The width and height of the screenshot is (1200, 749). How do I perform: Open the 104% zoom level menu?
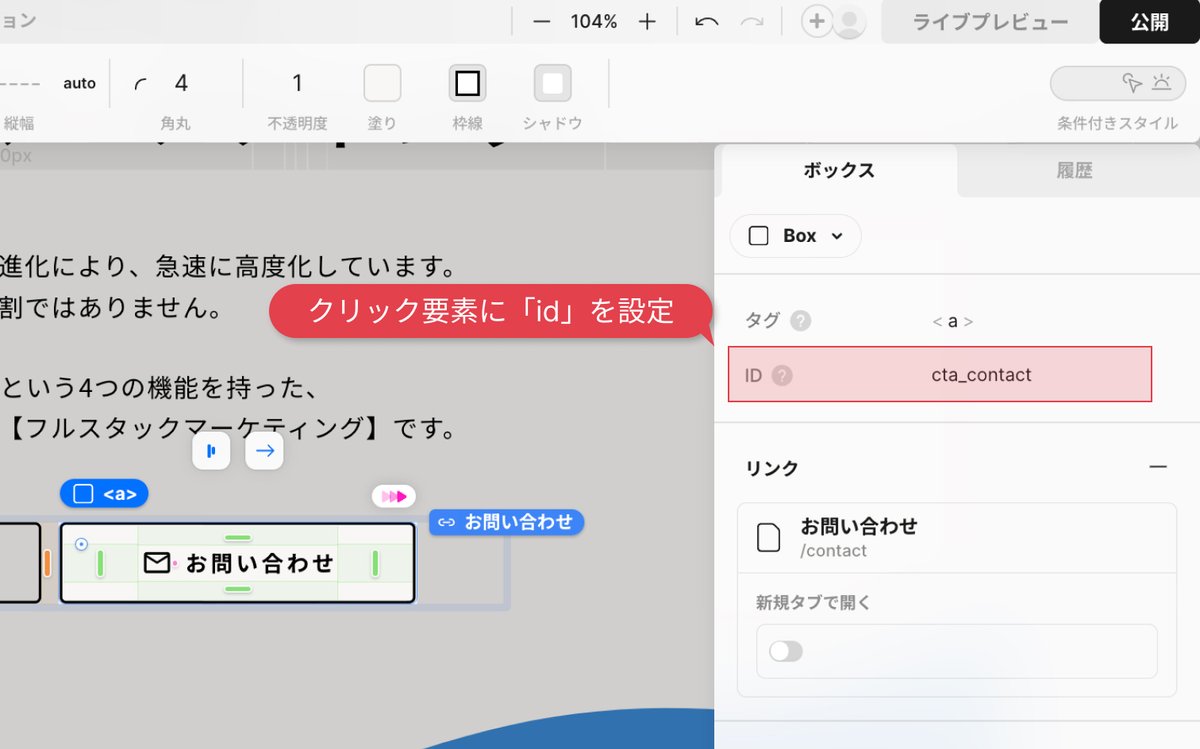point(594,22)
